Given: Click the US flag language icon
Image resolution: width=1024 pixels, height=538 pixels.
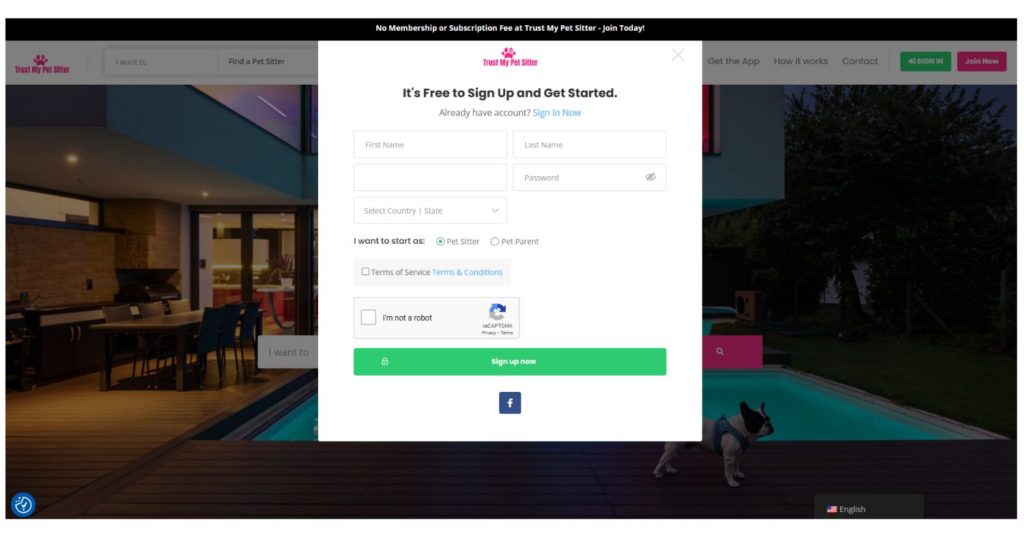Looking at the screenshot, I should (831, 509).
